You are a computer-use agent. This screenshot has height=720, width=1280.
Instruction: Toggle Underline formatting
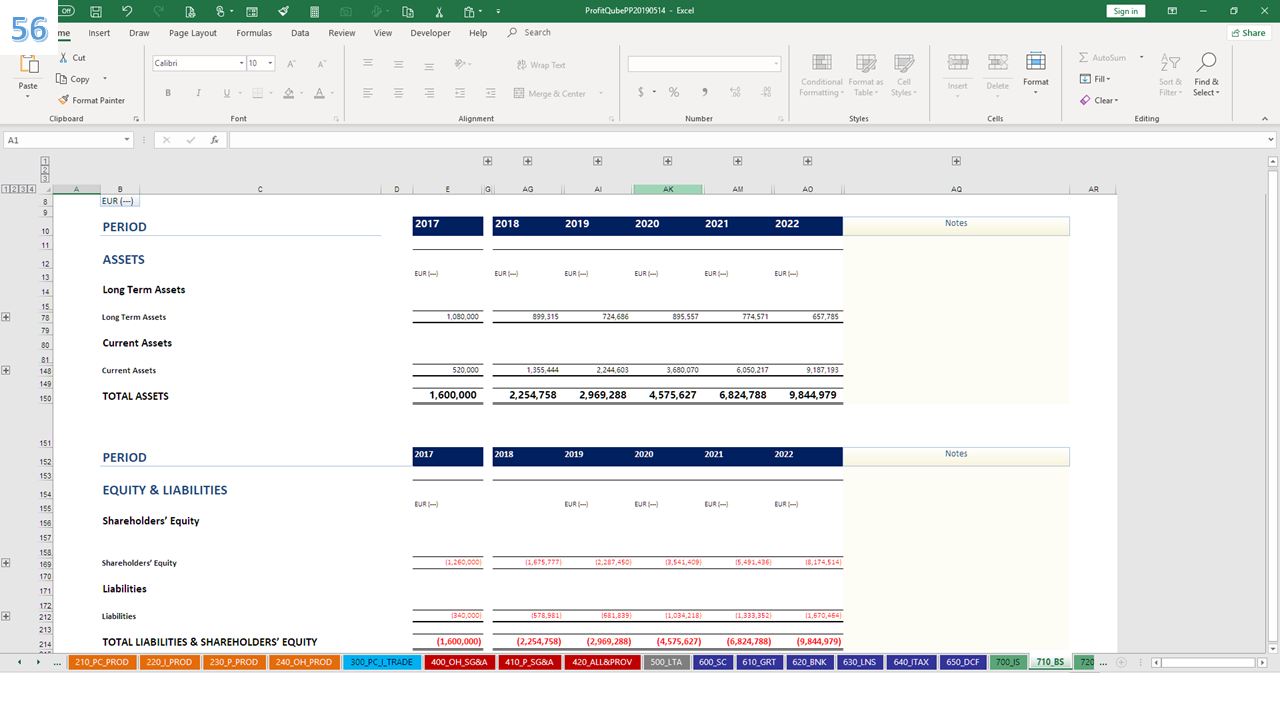pos(227,93)
